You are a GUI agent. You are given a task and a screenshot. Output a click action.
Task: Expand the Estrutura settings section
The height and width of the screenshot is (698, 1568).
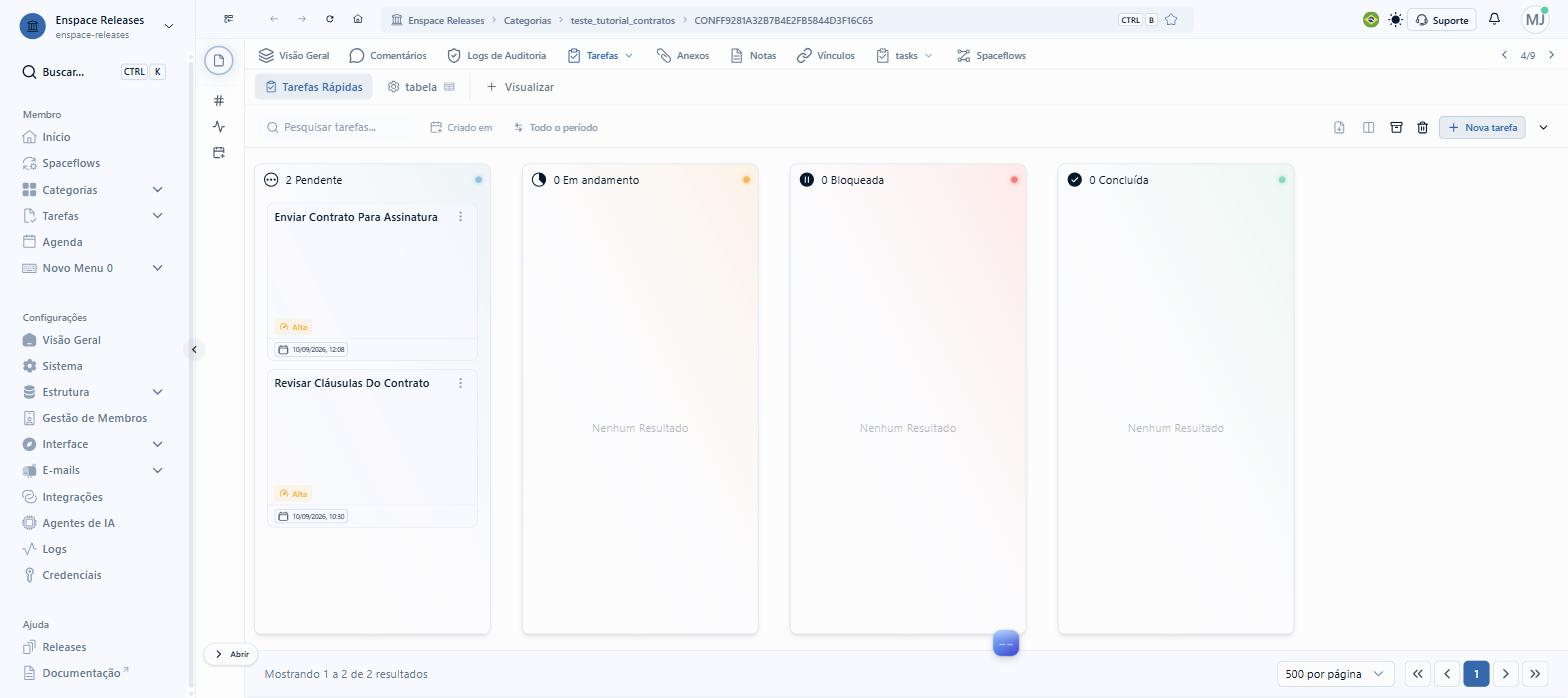[157, 392]
